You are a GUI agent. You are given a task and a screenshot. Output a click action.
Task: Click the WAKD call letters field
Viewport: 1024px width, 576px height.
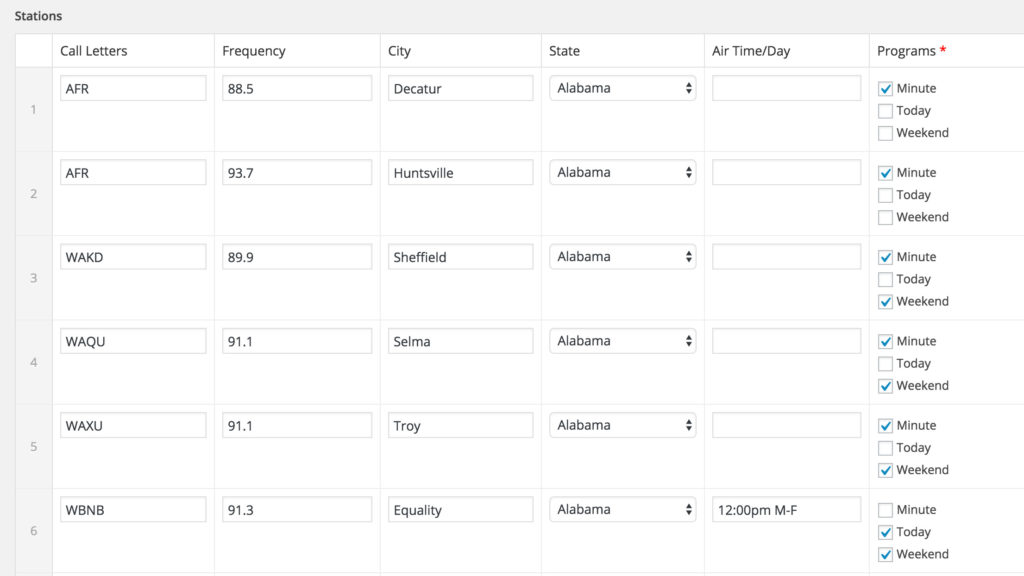[x=133, y=257]
